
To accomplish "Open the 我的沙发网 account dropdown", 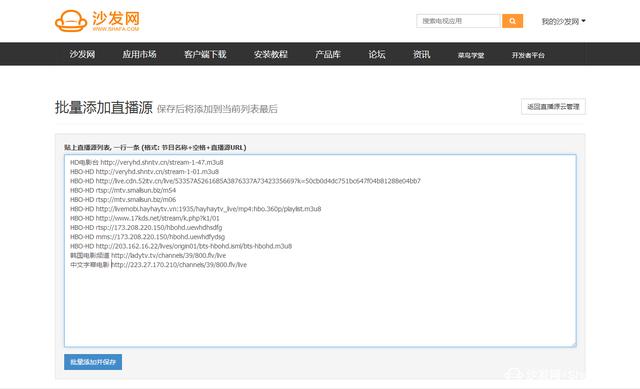I will 563,21.
